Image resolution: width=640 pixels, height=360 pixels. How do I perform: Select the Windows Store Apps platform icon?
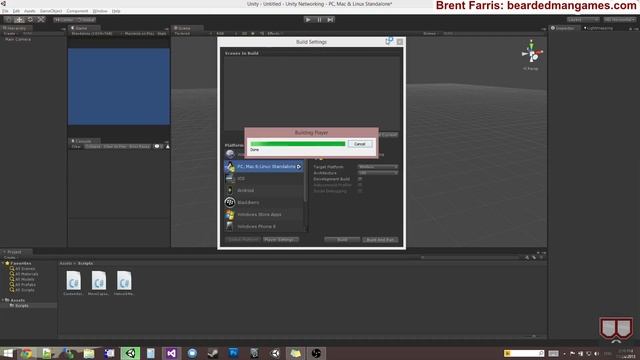(x=230, y=214)
